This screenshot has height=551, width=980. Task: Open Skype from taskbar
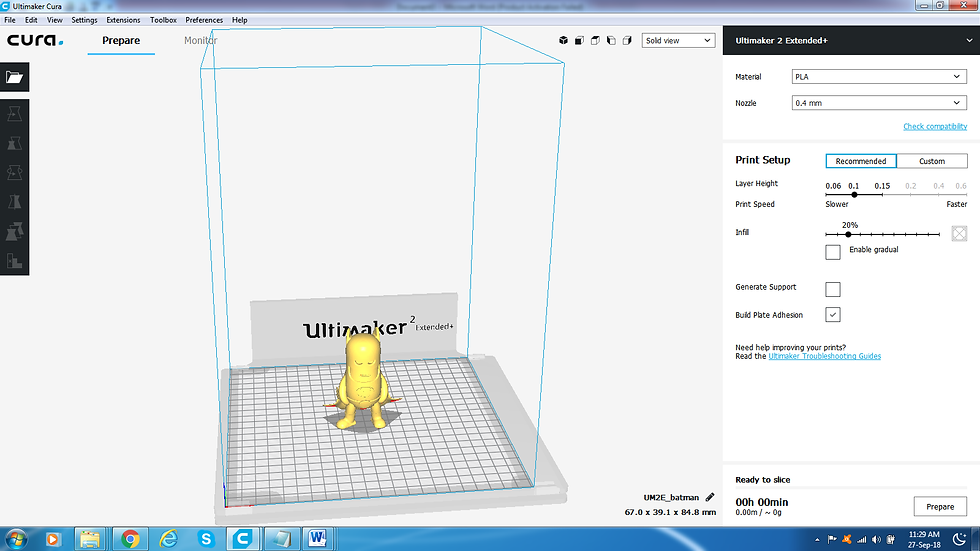[x=206, y=539]
